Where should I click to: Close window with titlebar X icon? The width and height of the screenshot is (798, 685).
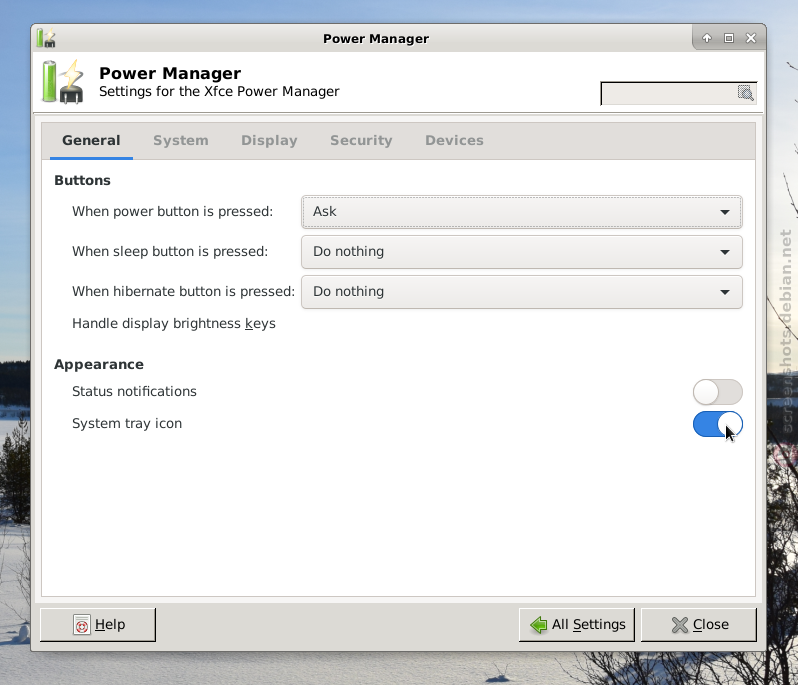click(751, 38)
